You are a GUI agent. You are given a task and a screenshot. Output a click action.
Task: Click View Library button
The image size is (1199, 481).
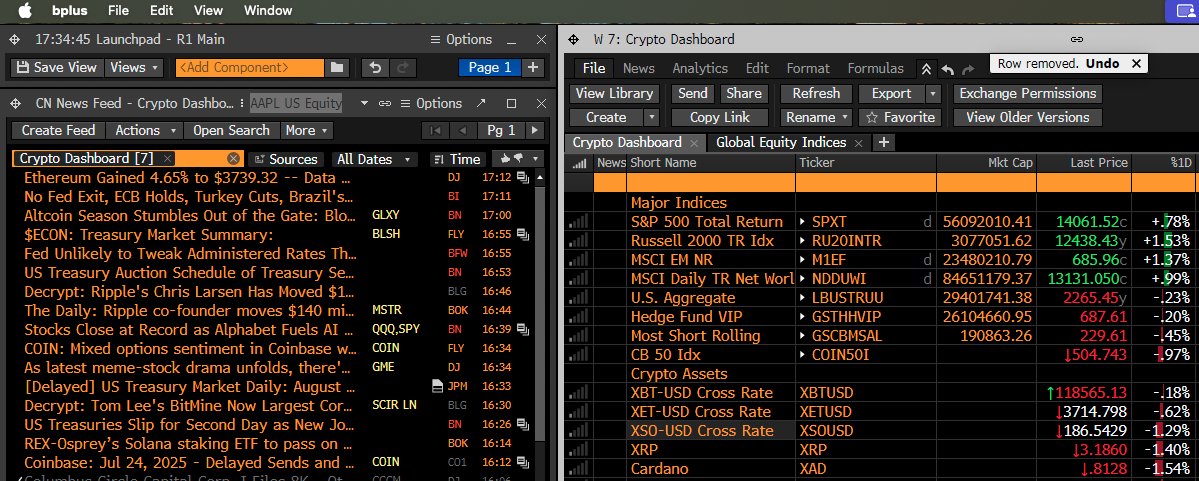614,93
